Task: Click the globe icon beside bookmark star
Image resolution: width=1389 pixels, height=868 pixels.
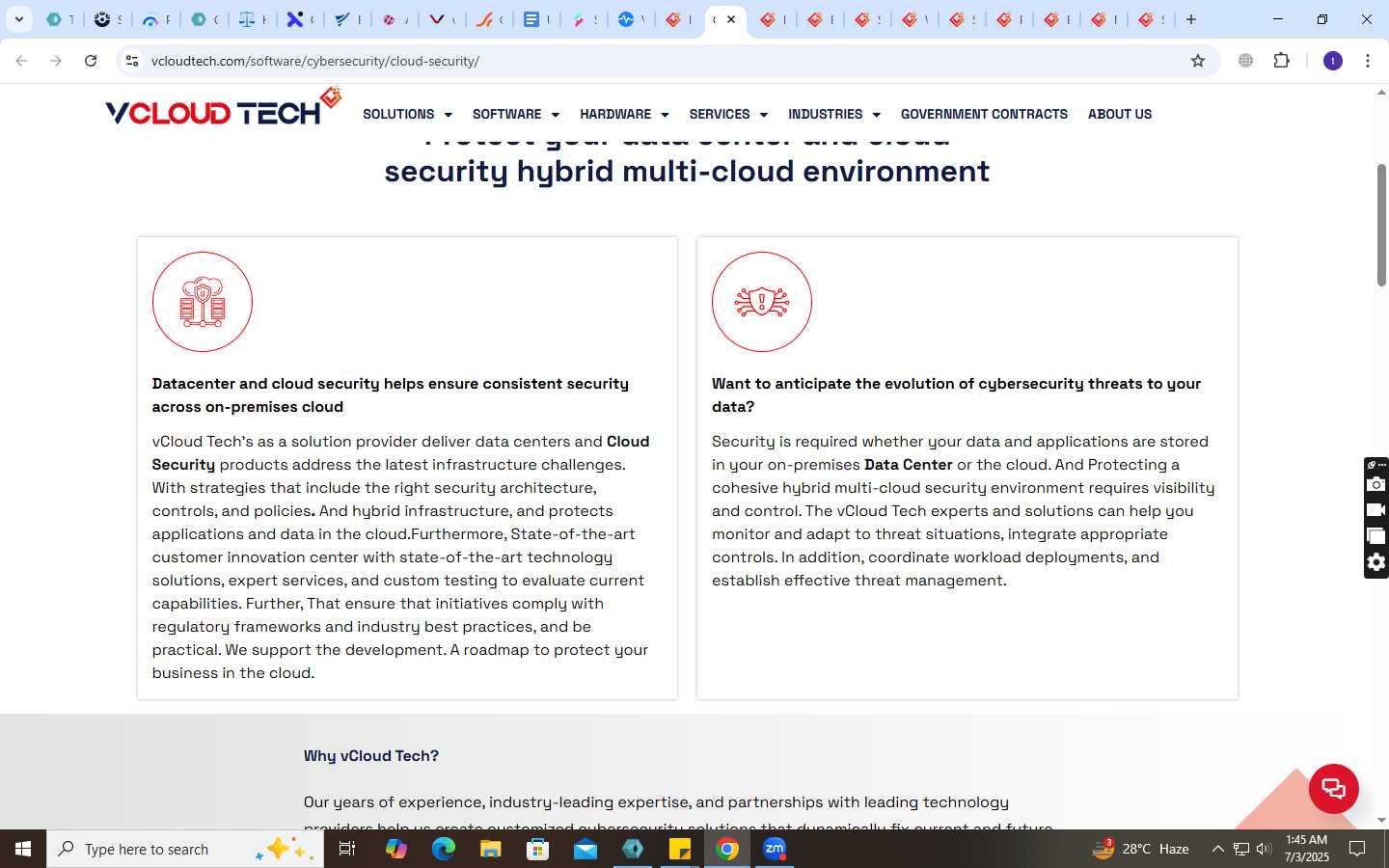Action: [1246, 61]
